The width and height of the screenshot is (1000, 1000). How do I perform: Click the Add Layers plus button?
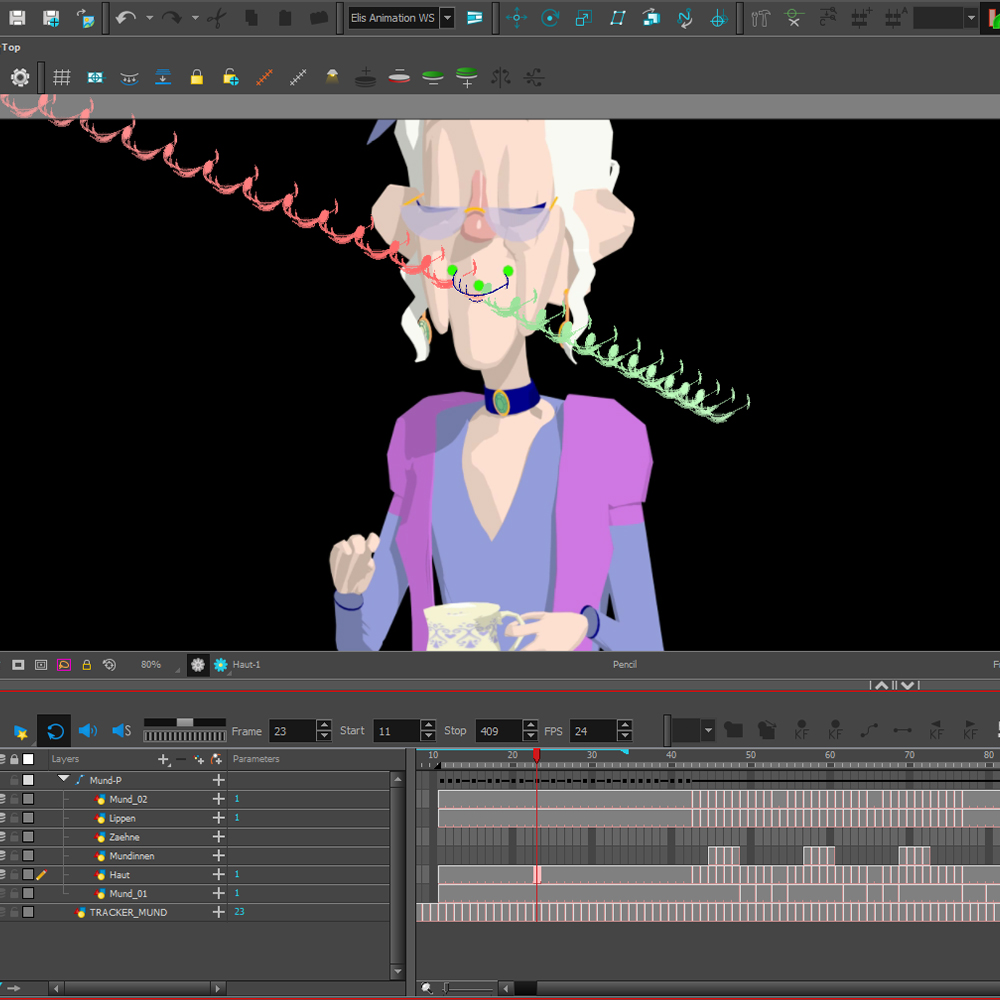click(x=164, y=759)
